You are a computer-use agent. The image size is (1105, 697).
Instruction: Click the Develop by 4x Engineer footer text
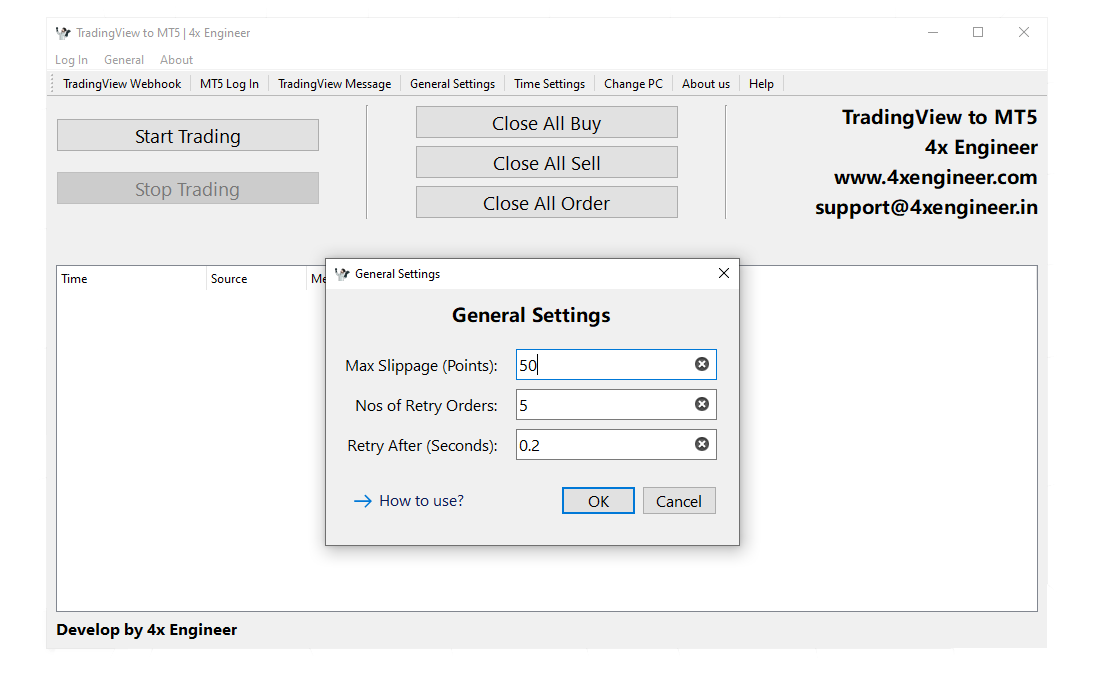tap(147, 630)
